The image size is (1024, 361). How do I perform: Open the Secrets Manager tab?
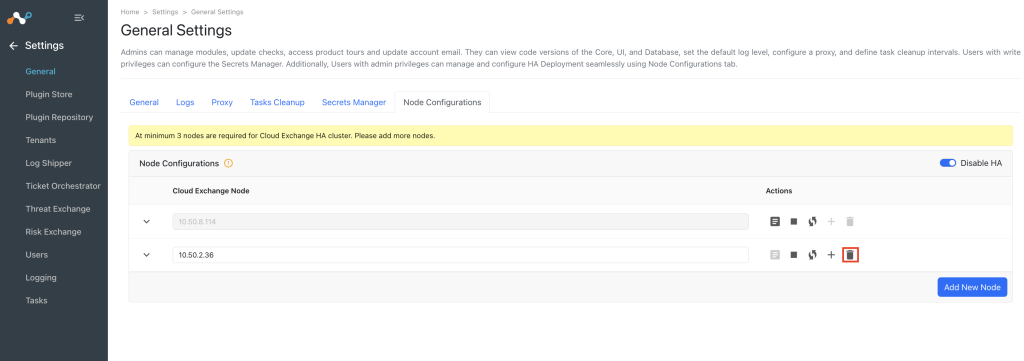coord(354,102)
